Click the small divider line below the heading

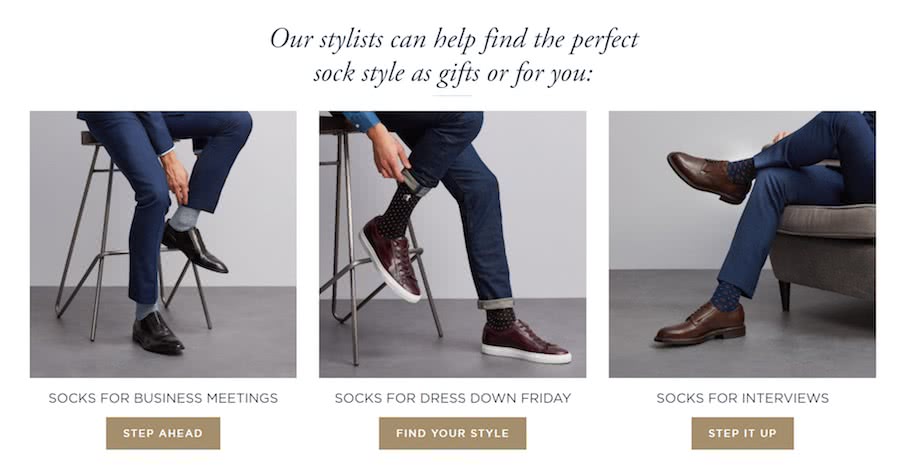tap(453, 95)
